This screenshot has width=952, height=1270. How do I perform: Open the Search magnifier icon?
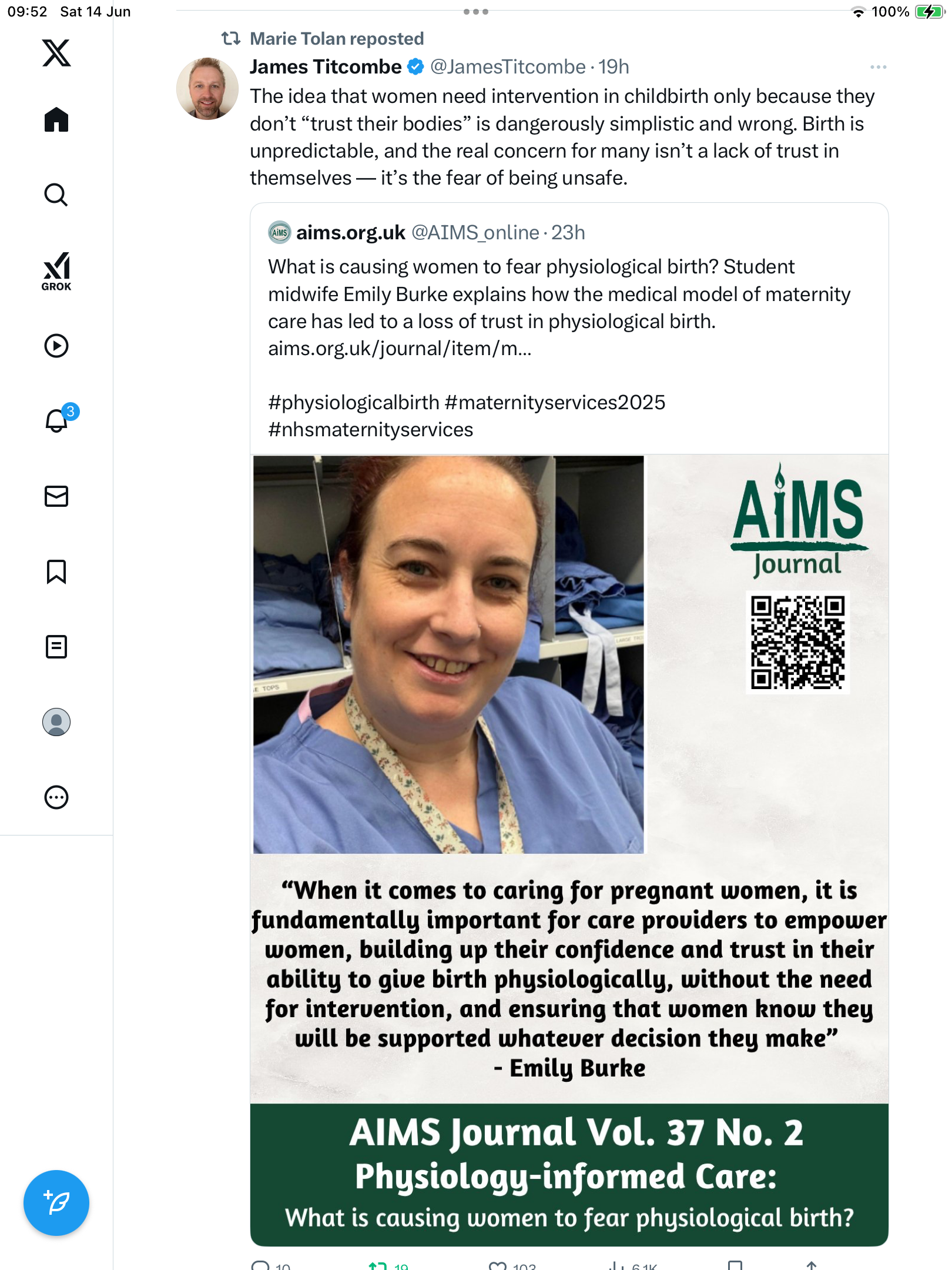56,195
